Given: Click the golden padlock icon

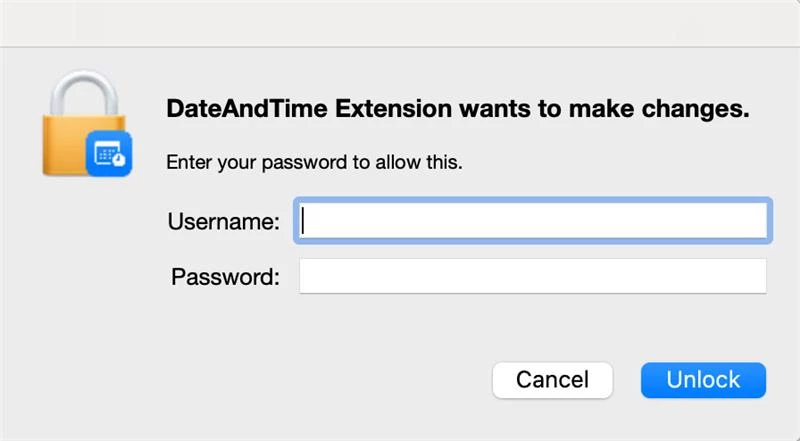Looking at the screenshot, I should [85, 124].
